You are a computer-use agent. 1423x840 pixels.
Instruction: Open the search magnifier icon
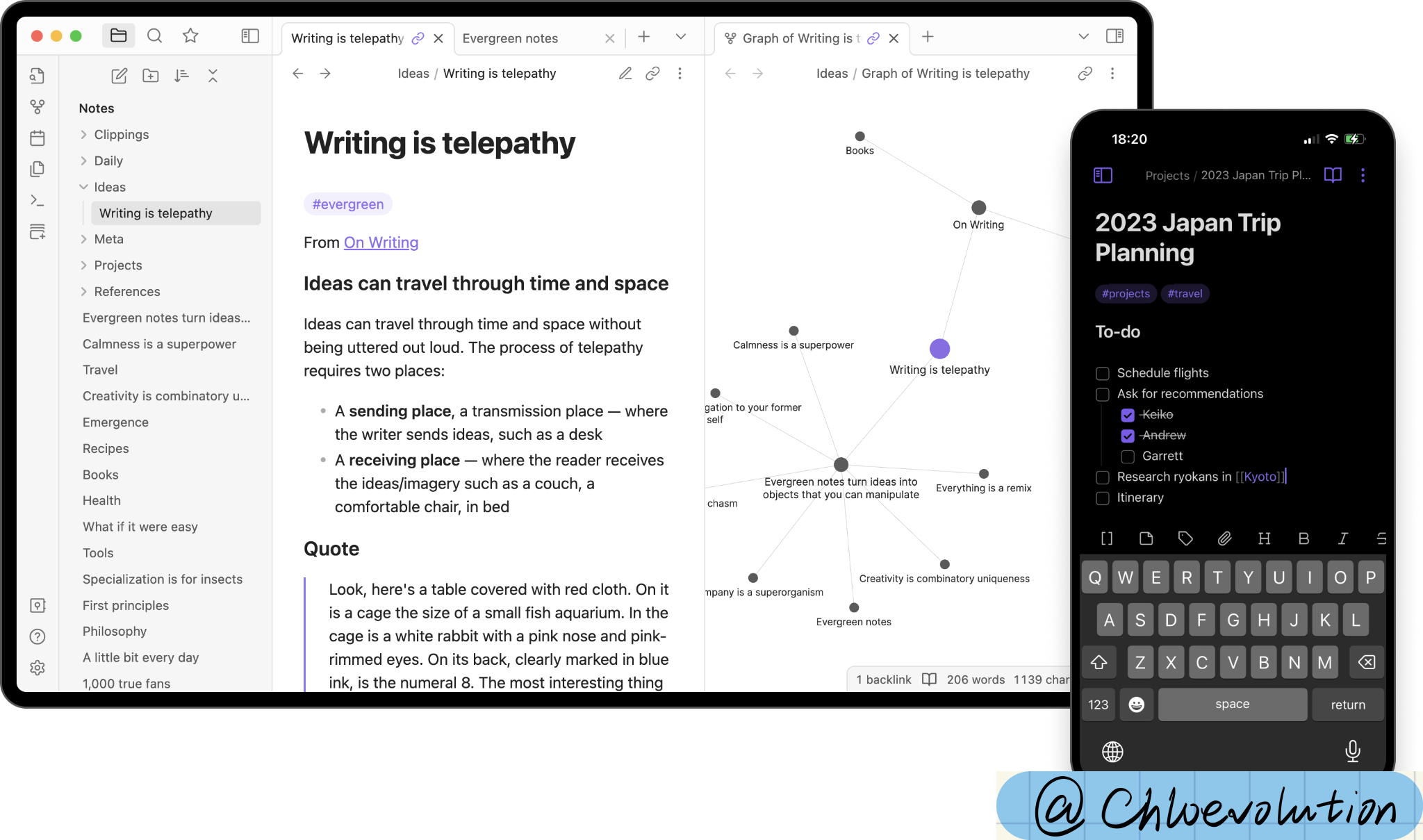155,36
